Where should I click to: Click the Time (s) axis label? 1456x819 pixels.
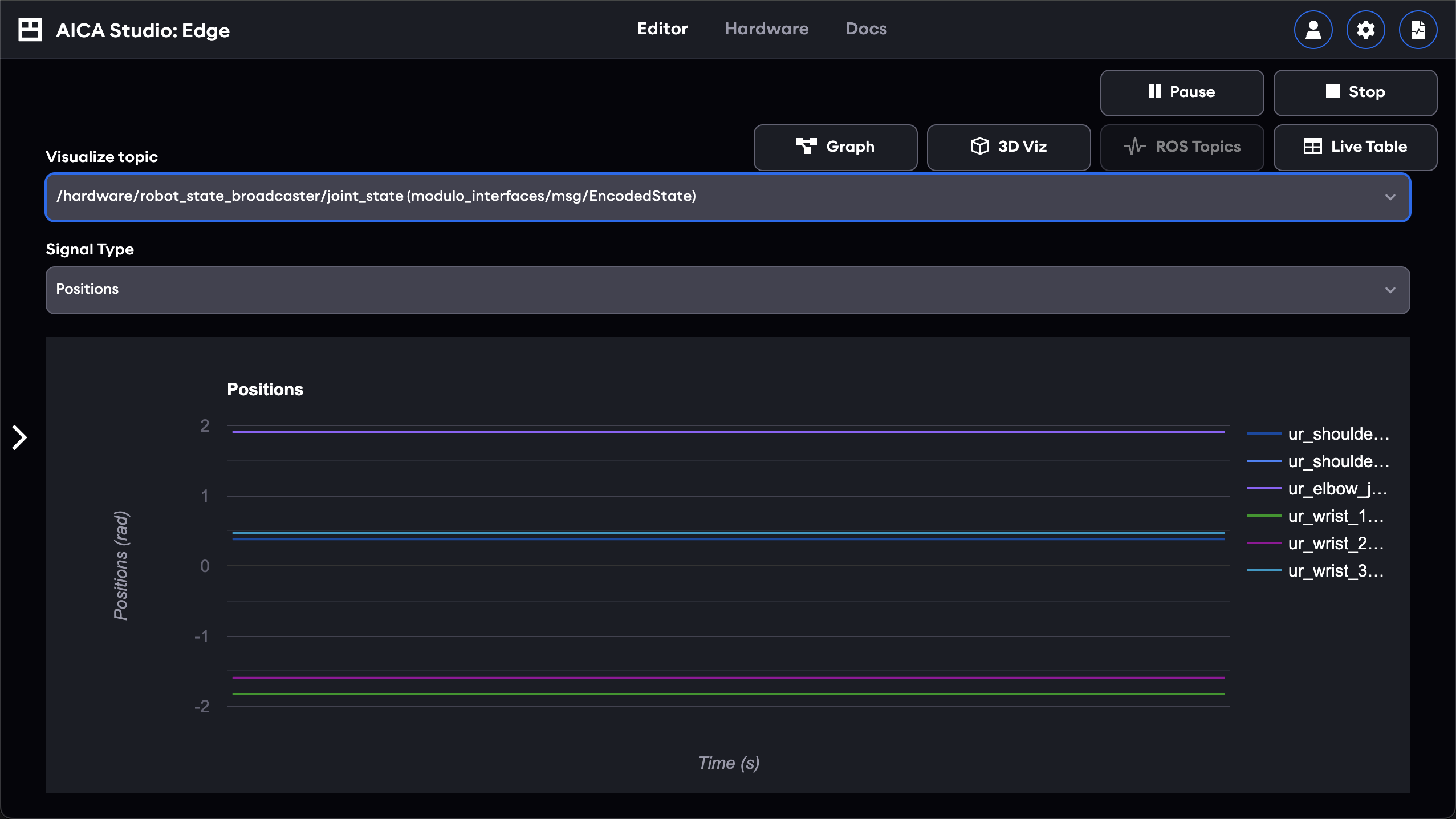tap(729, 763)
